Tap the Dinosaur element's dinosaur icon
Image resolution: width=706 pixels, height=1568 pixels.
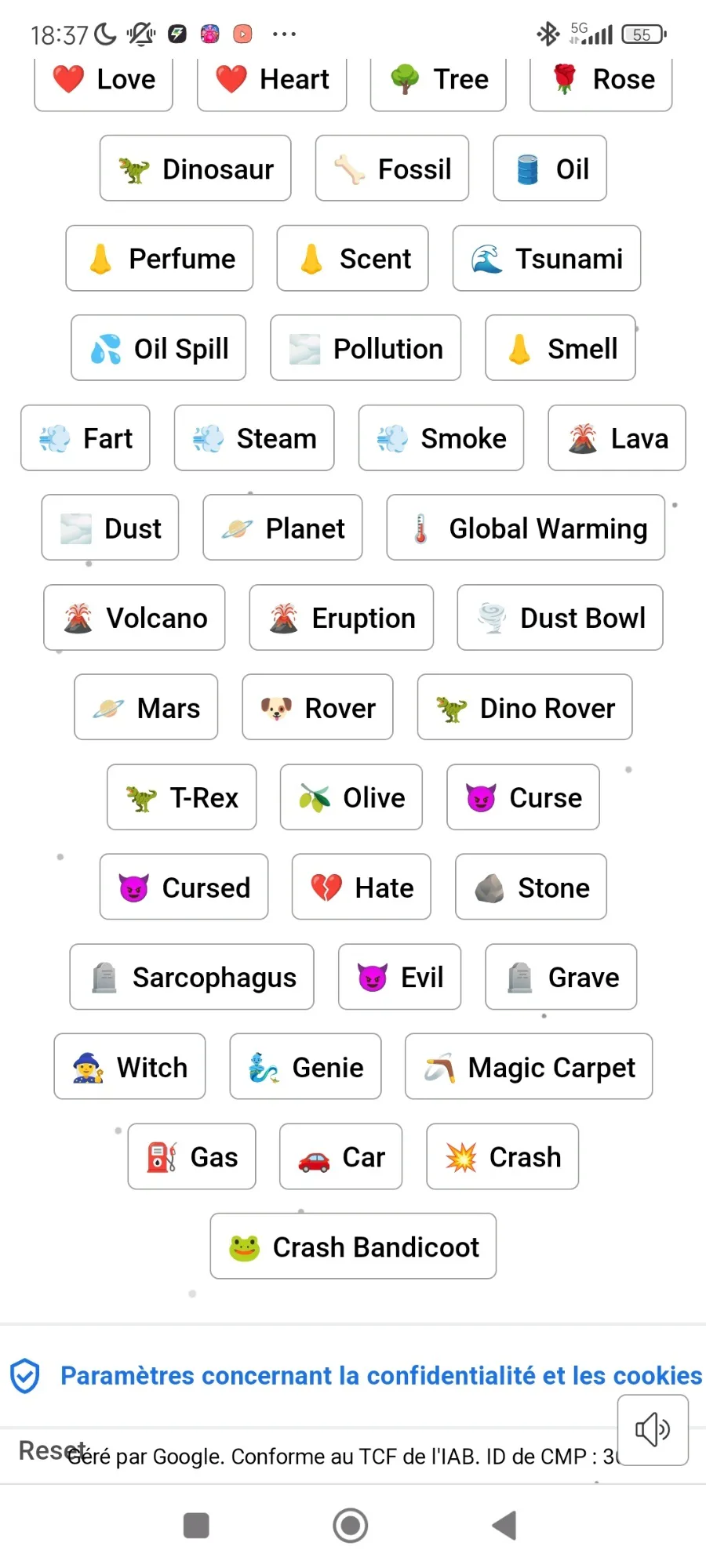(134, 169)
